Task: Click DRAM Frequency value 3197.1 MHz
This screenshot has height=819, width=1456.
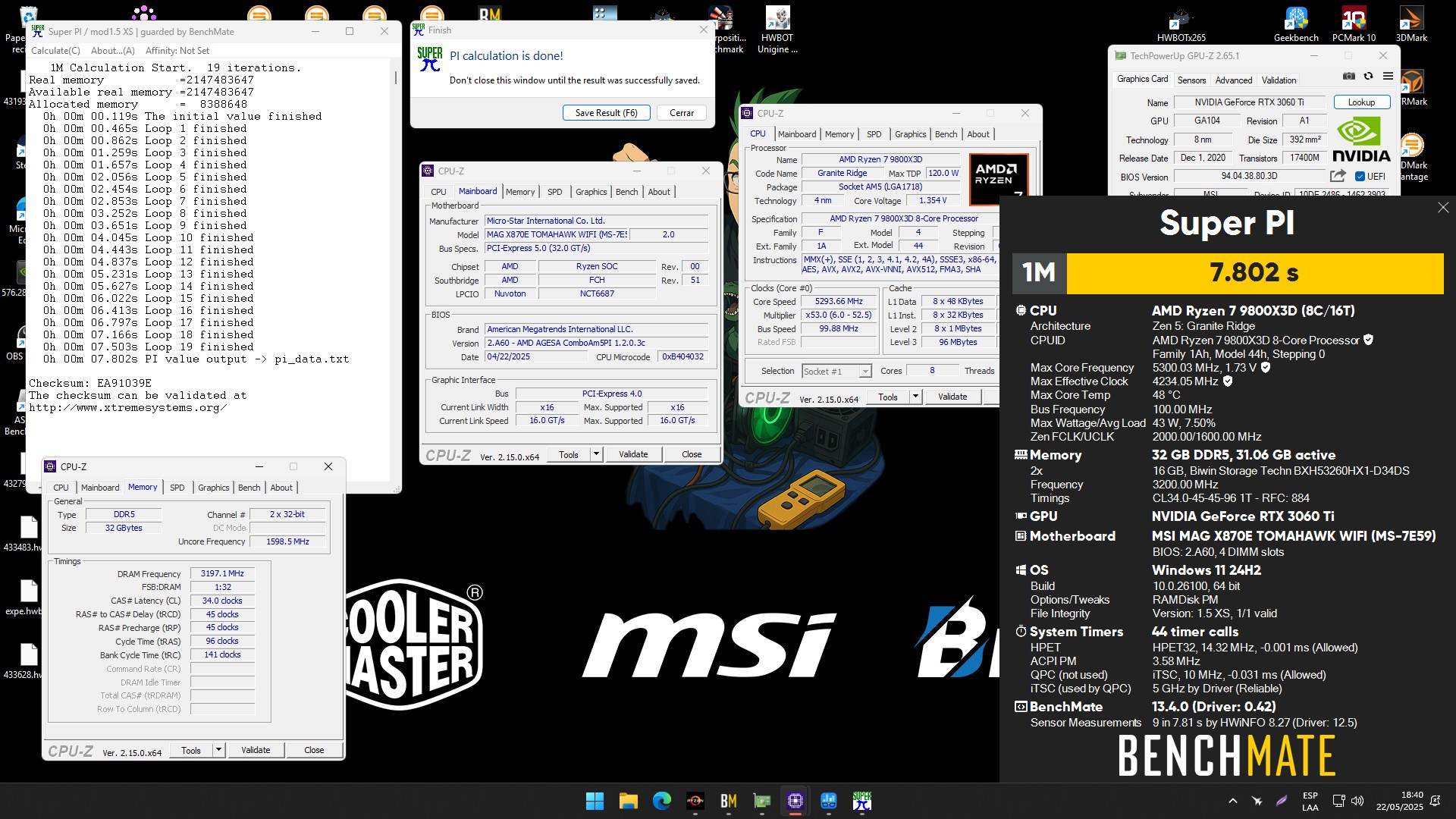Action: pyautogui.click(x=222, y=573)
